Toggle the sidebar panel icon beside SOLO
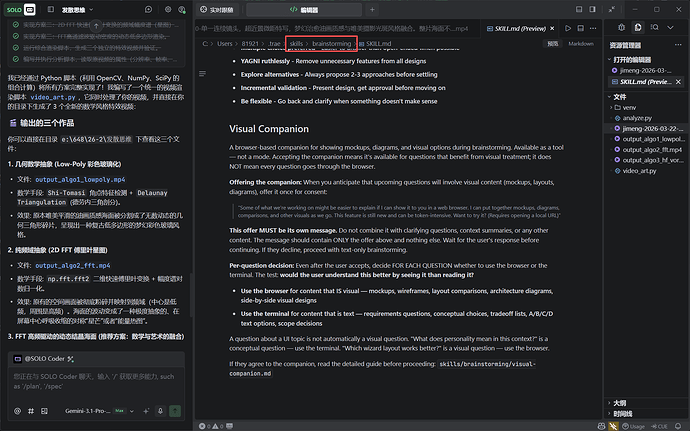690x431 pixels. [x=51, y=9]
